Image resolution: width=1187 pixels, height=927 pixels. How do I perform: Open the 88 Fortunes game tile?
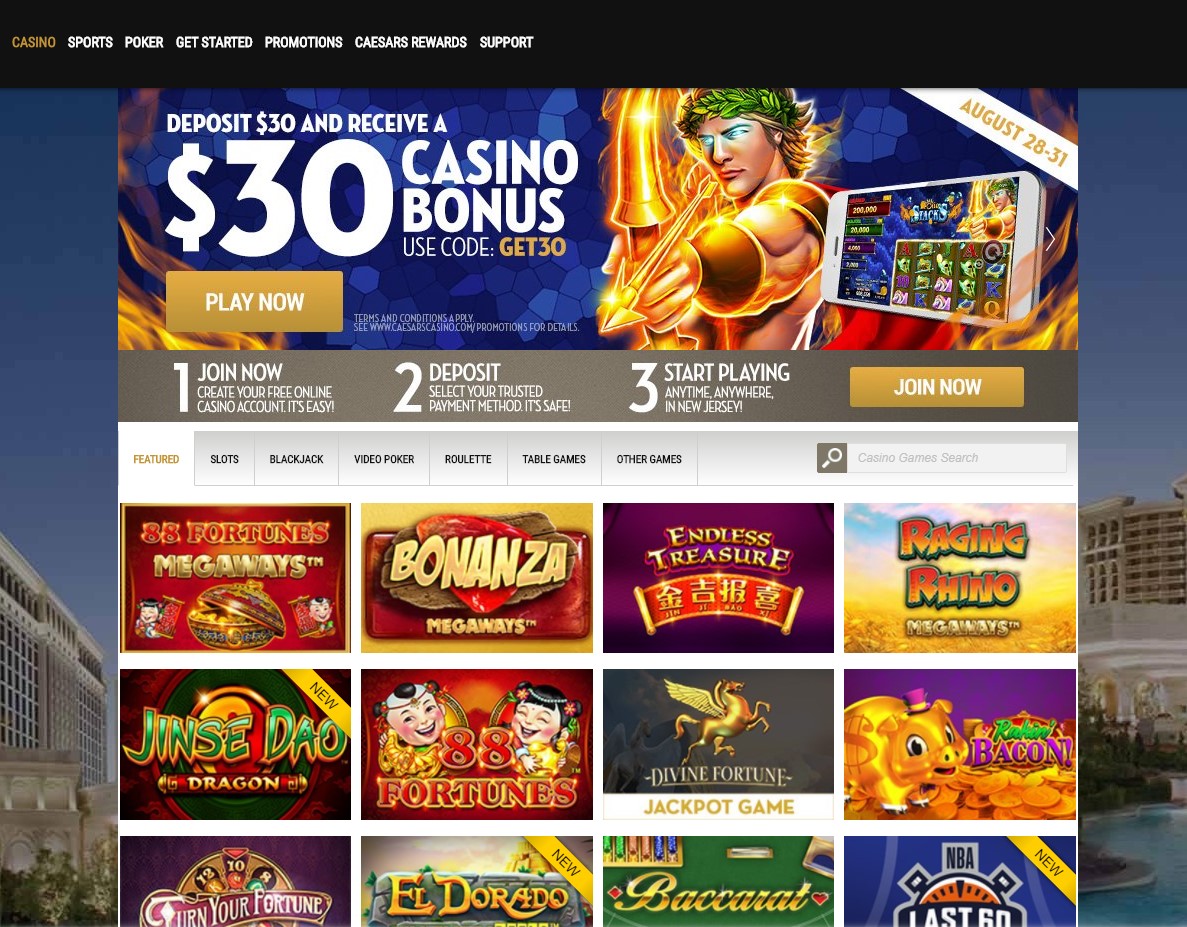coord(477,744)
